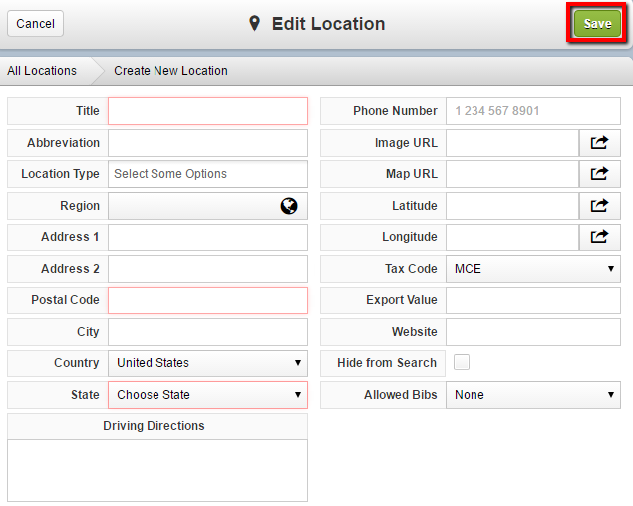Open the Country dropdown showing United States
Viewport: 633px width, 506px height.
(x=208, y=363)
